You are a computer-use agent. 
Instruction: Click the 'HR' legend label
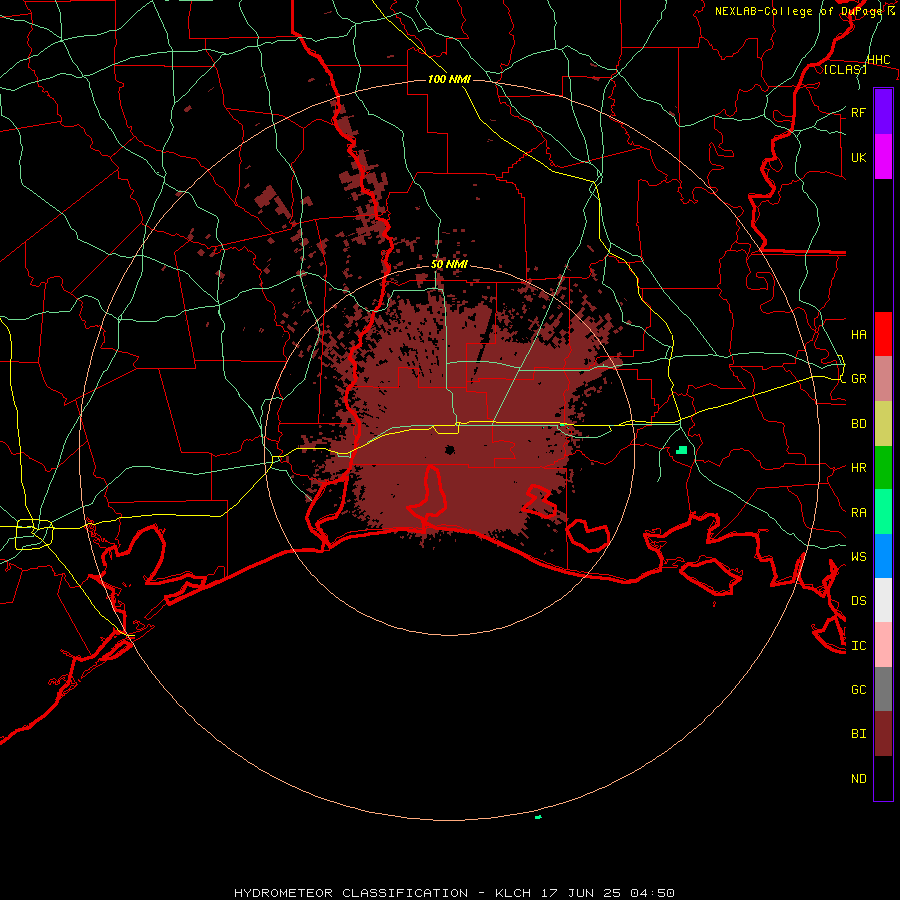coord(858,468)
